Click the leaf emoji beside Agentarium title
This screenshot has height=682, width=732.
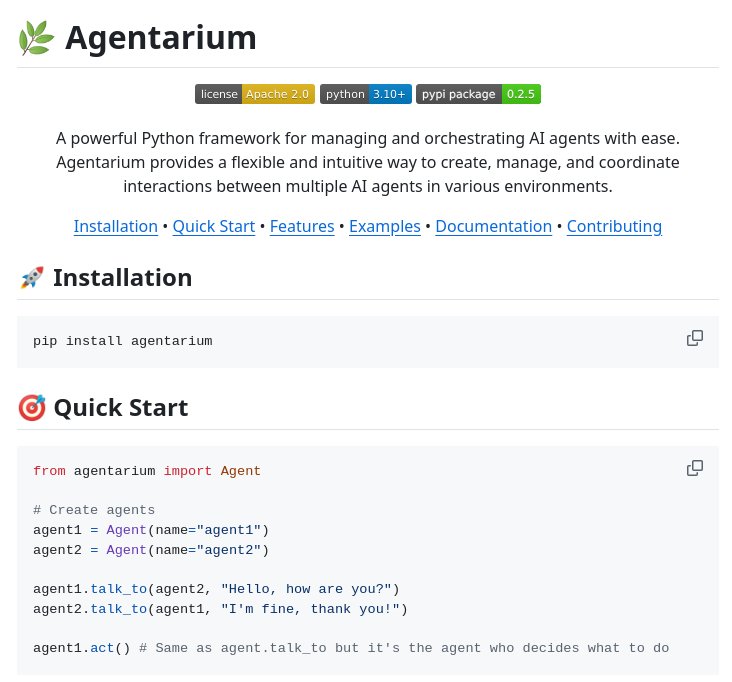[x=36, y=38]
